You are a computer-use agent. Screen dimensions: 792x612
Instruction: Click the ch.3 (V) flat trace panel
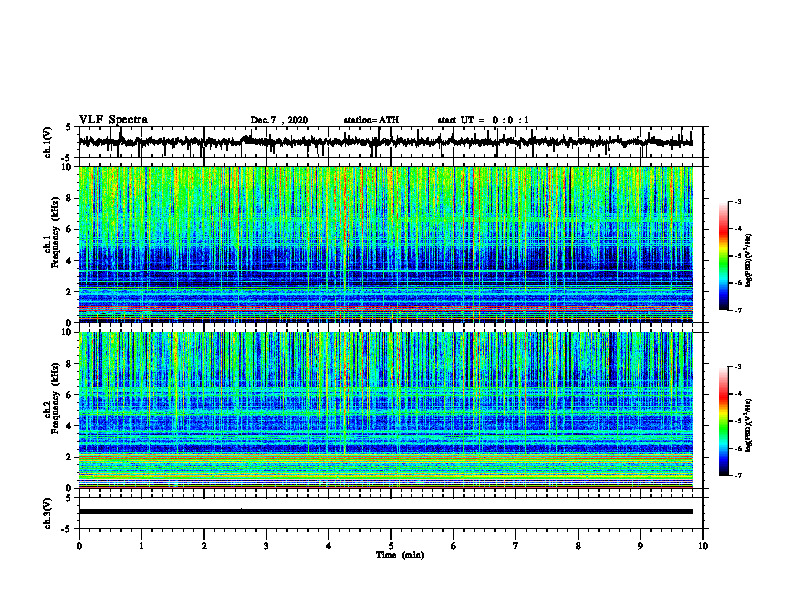point(391,513)
